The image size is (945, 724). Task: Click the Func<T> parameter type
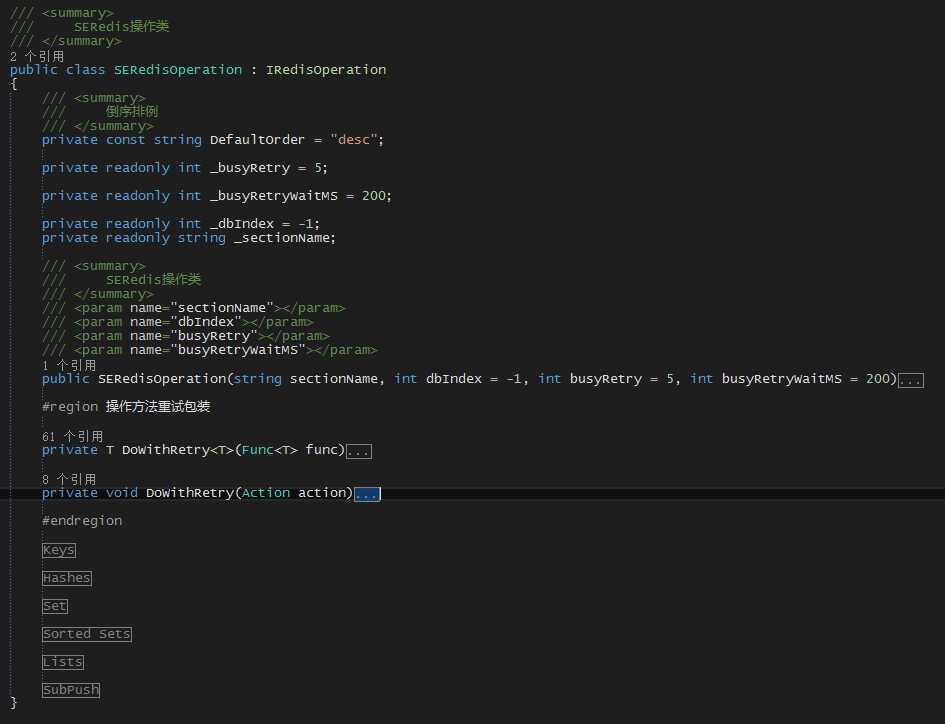coord(269,450)
